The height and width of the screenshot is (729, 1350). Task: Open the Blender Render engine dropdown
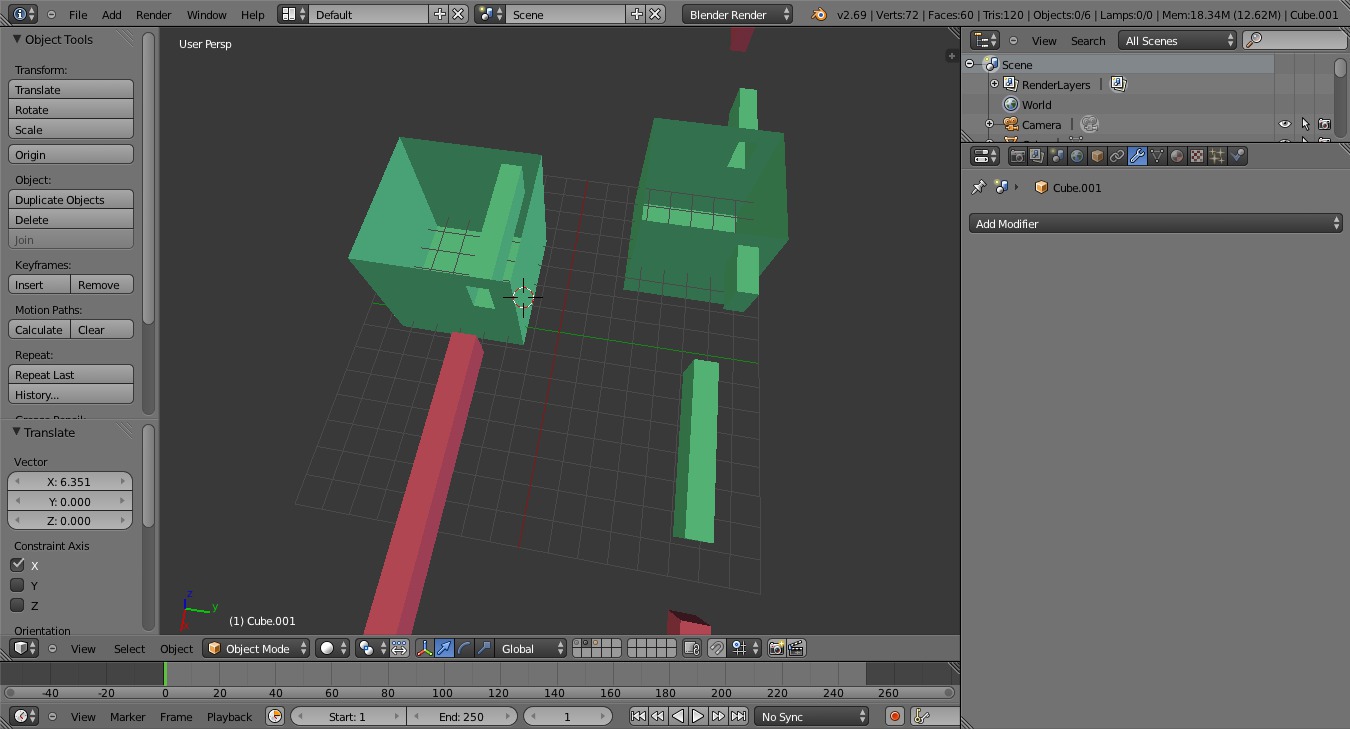click(x=738, y=14)
